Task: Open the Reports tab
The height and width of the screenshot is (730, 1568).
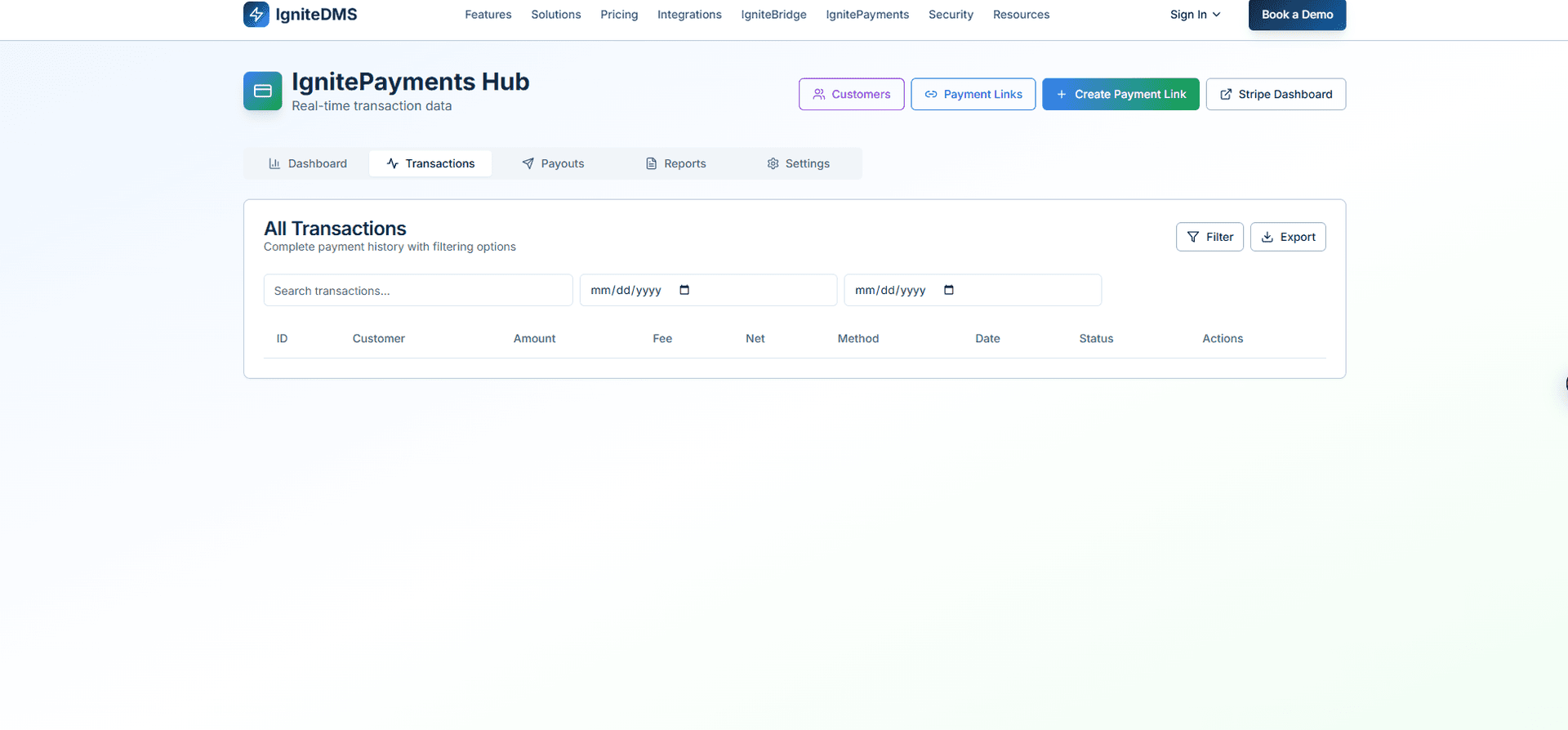Action: point(675,163)
